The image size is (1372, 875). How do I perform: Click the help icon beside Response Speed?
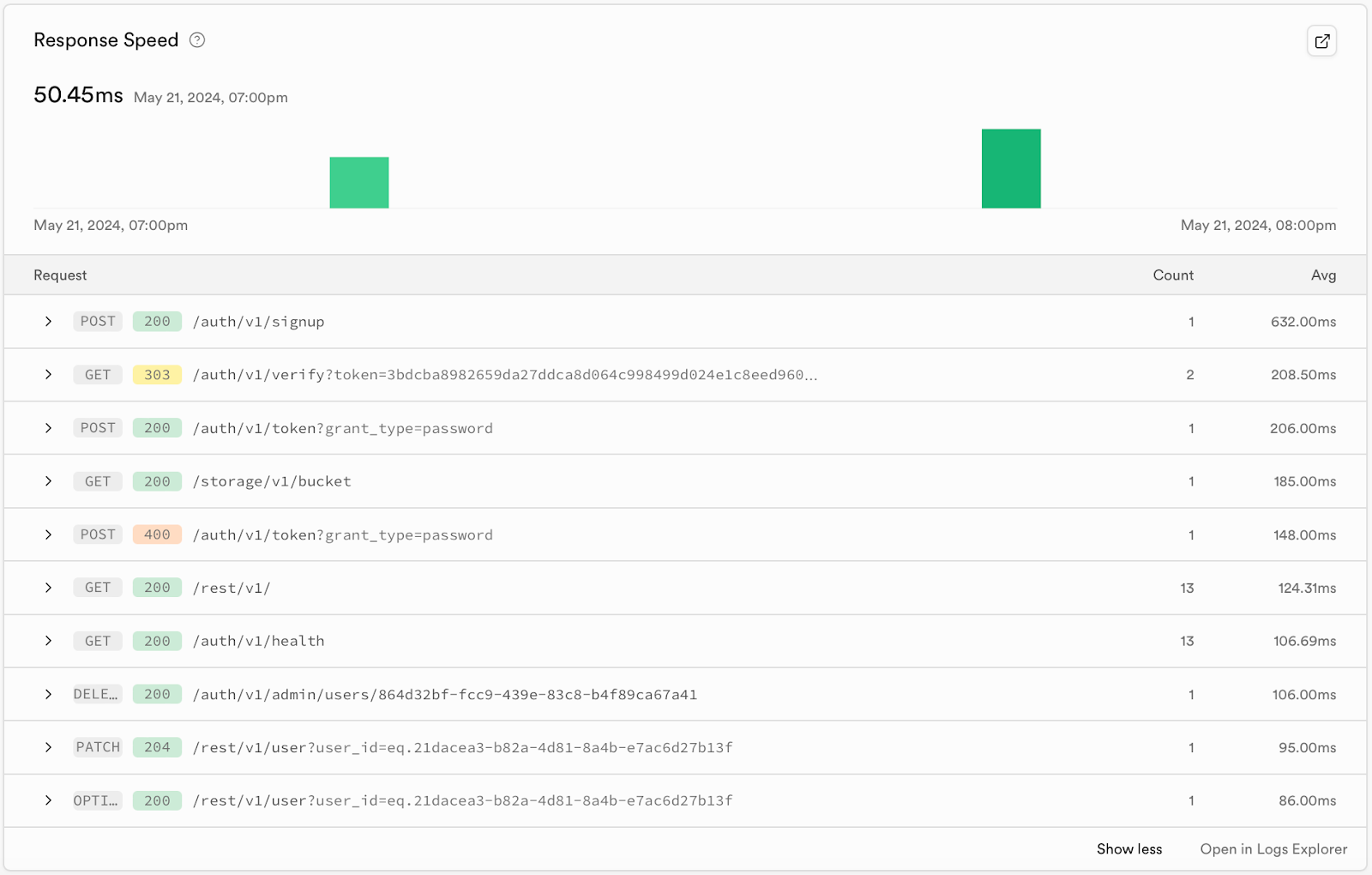(x=197, y=40)
